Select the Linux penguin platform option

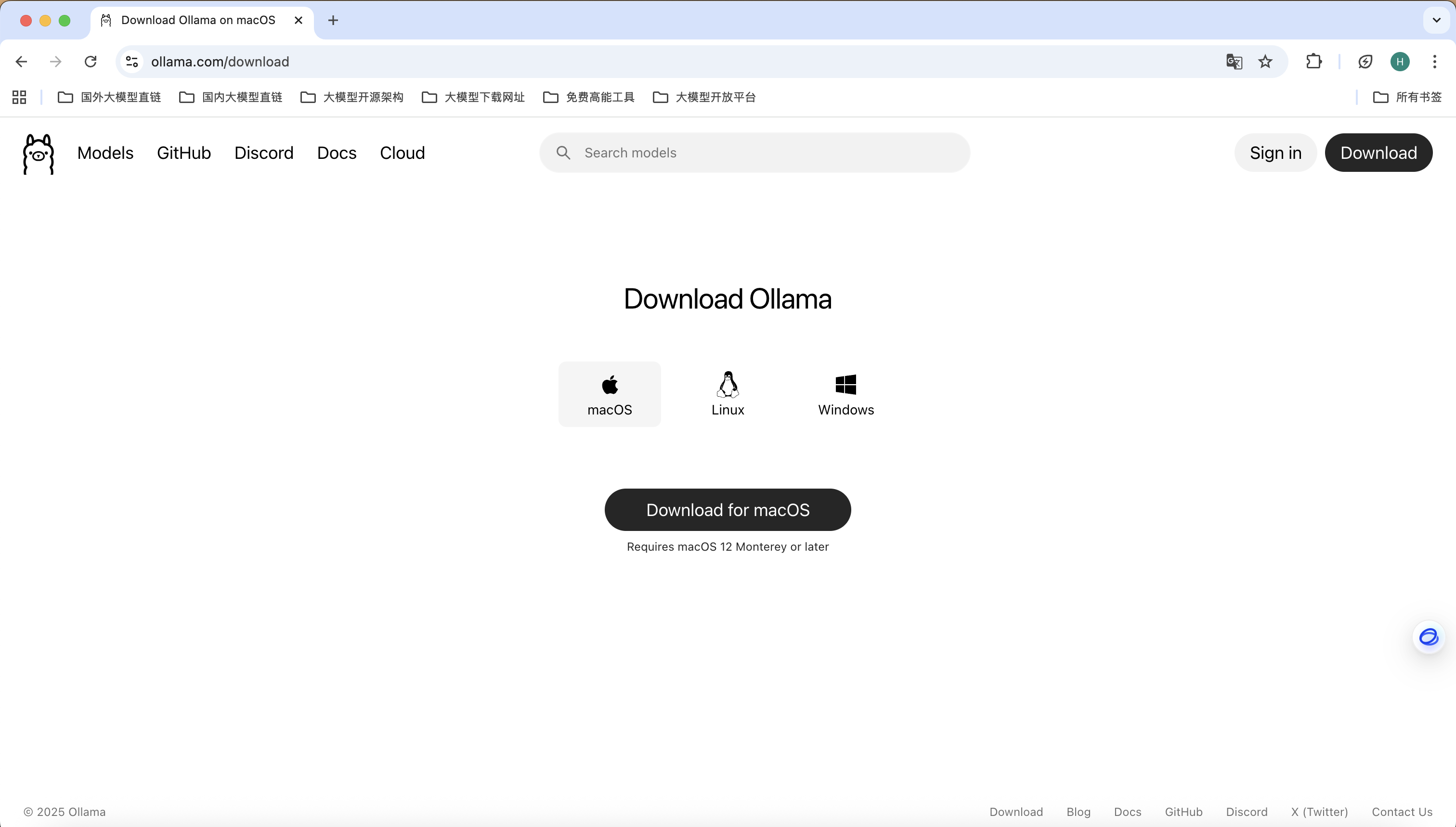click(727, 394)
